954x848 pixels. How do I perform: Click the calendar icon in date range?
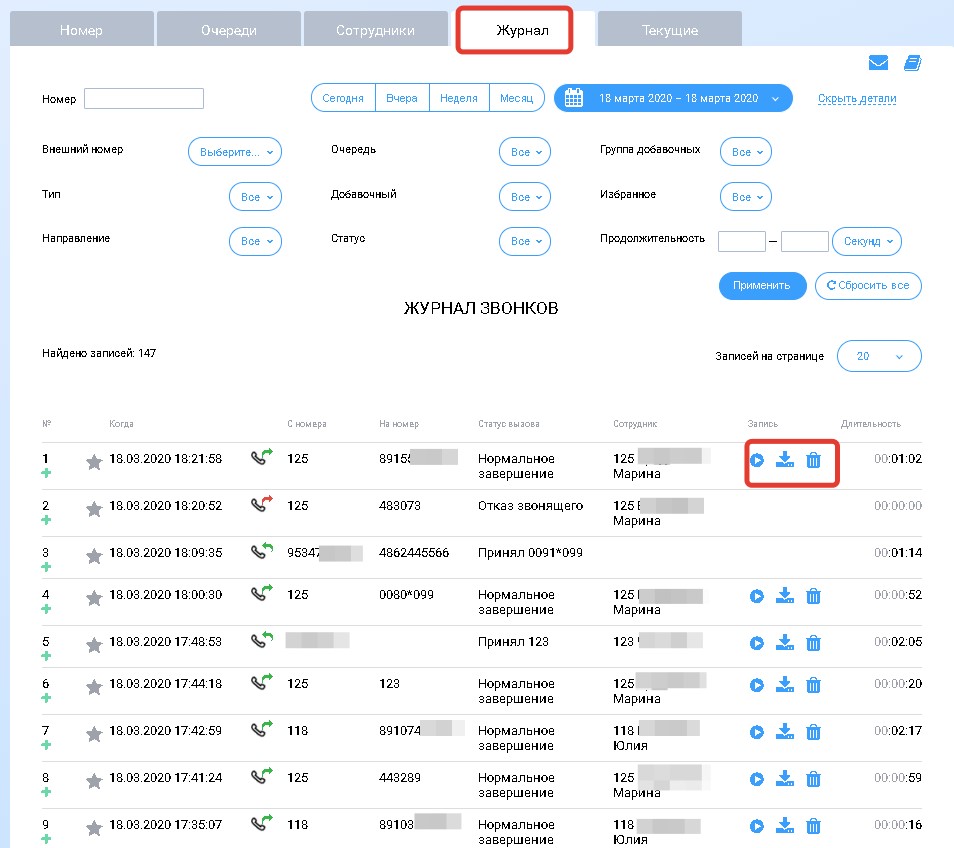574,98
